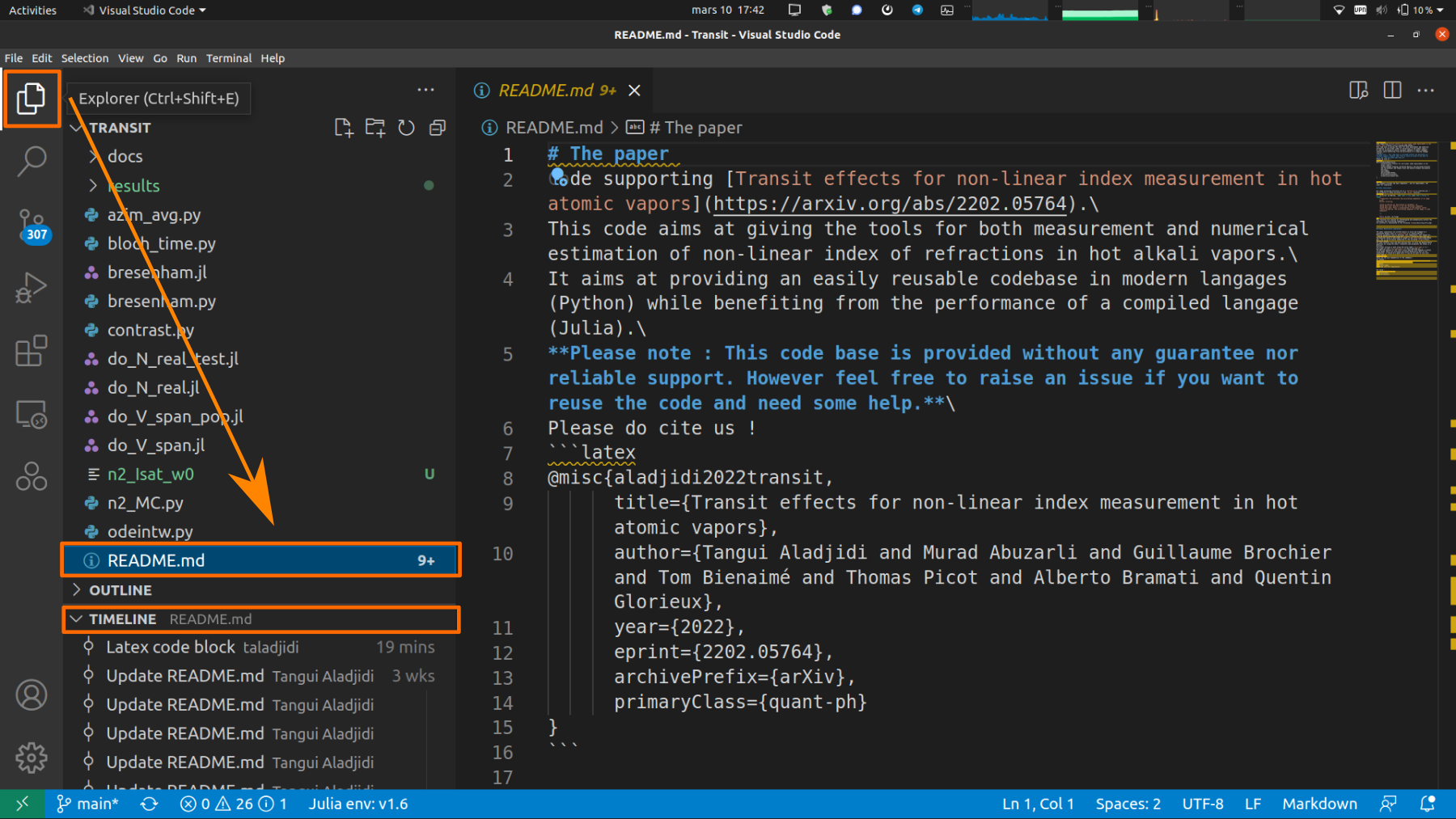Split the editor to the right
Viewport: 1456px width, 819px height.
click(1392, 91)
